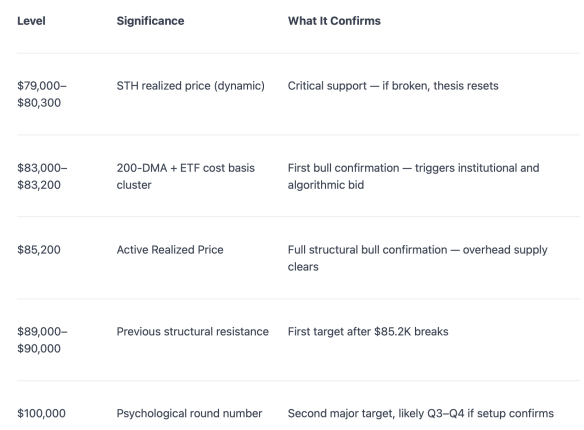Select the $83,000–$83,200 level cell
Screen dimensions: 584x430
[x=42, y=176]
